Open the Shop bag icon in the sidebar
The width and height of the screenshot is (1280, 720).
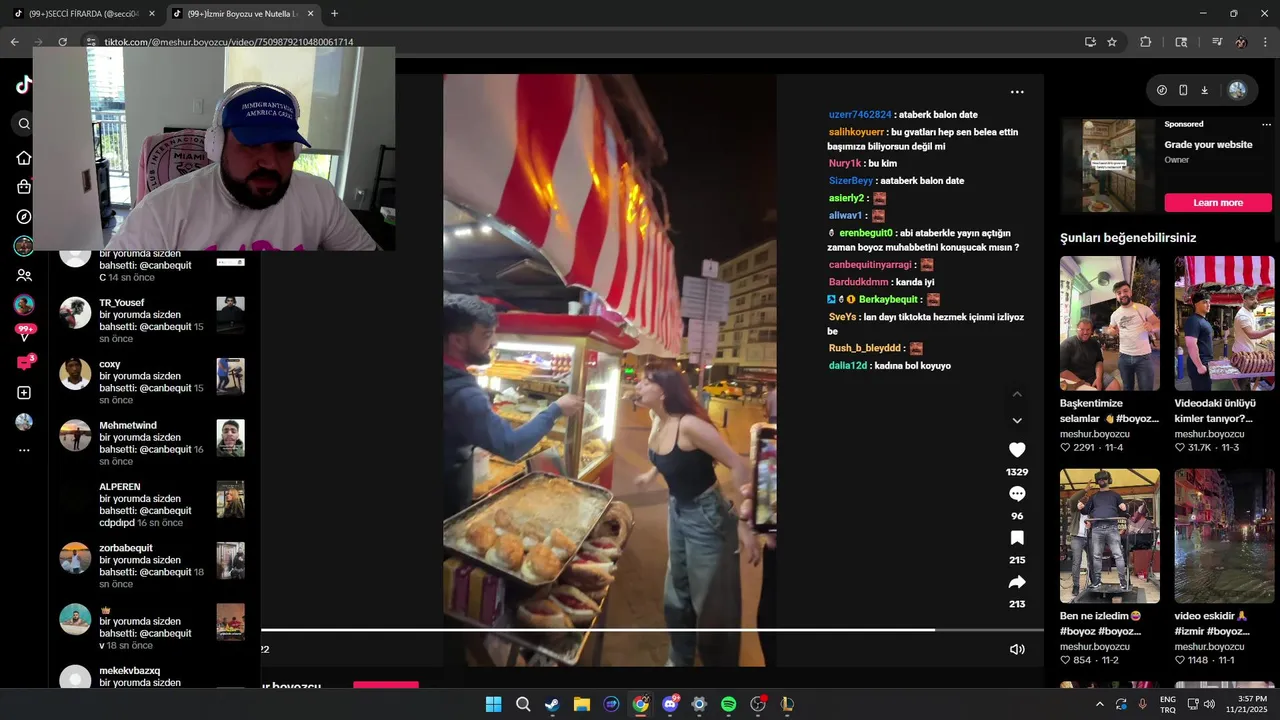click(24, 187)
